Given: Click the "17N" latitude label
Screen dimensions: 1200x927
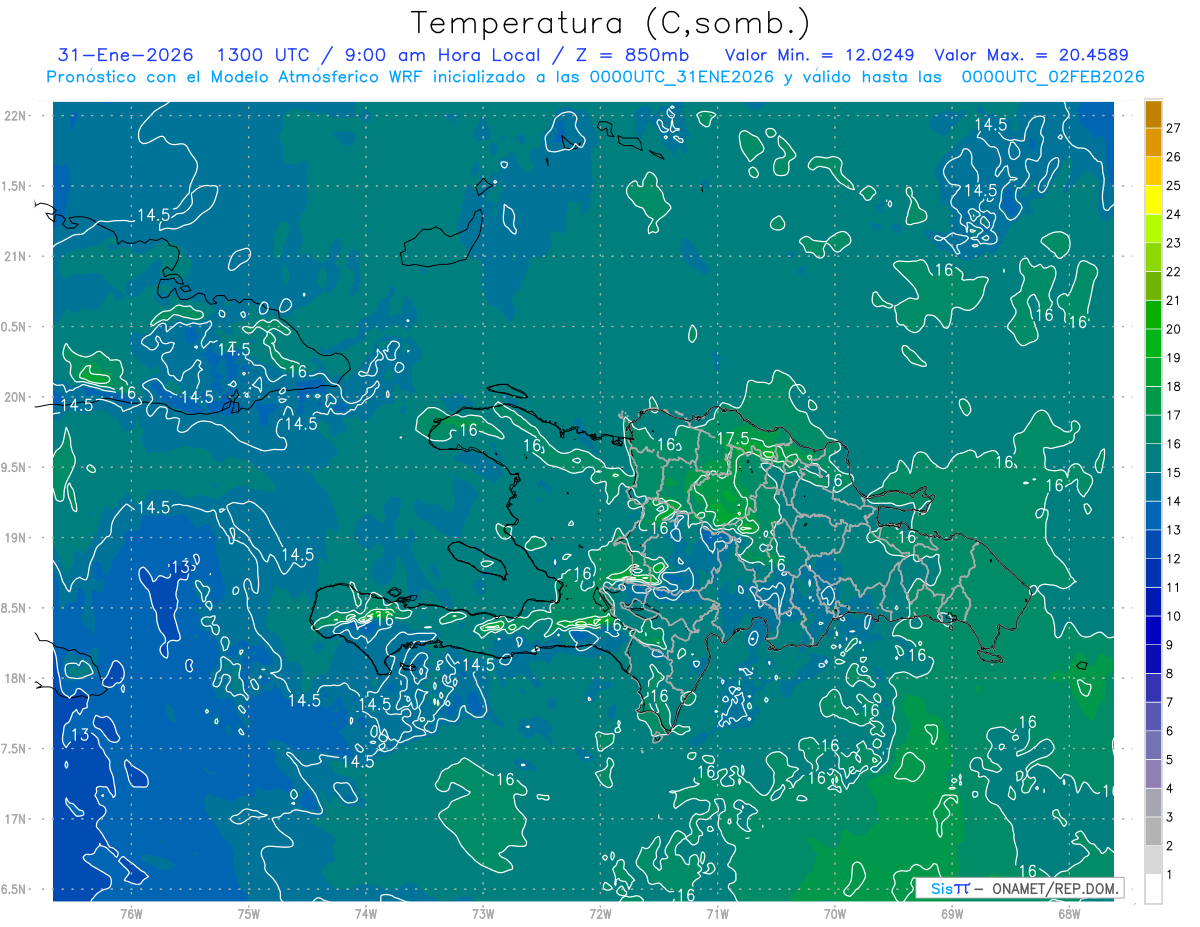Looking at the screenshot, I should (15, 819).
